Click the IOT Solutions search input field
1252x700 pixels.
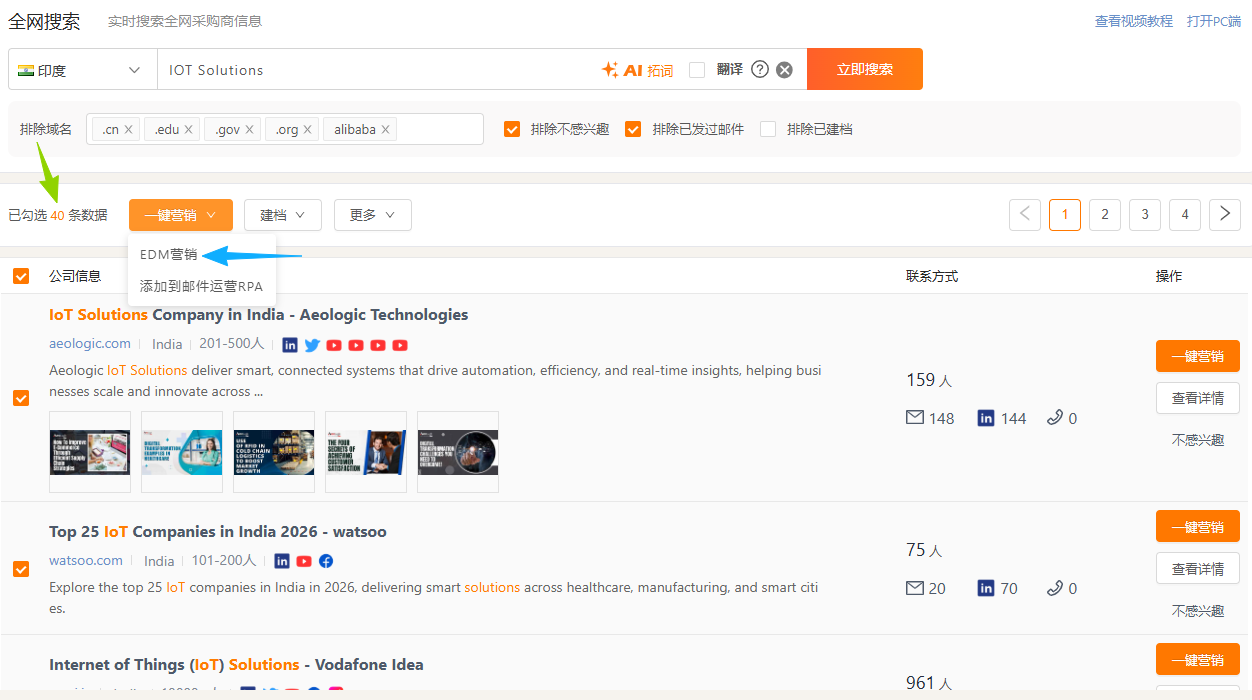pos(380,70)
